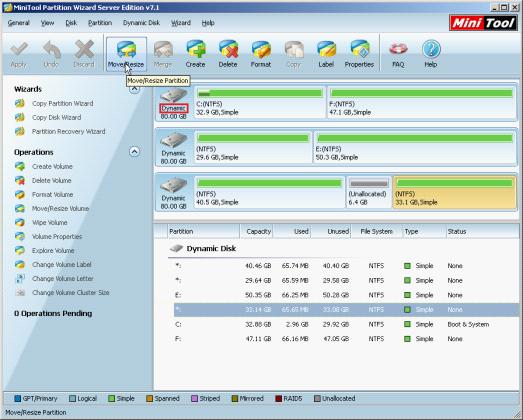Collapse the Wizards panel chevron
523x420 pixels.
pyautogui.click(x=134, y=88)
